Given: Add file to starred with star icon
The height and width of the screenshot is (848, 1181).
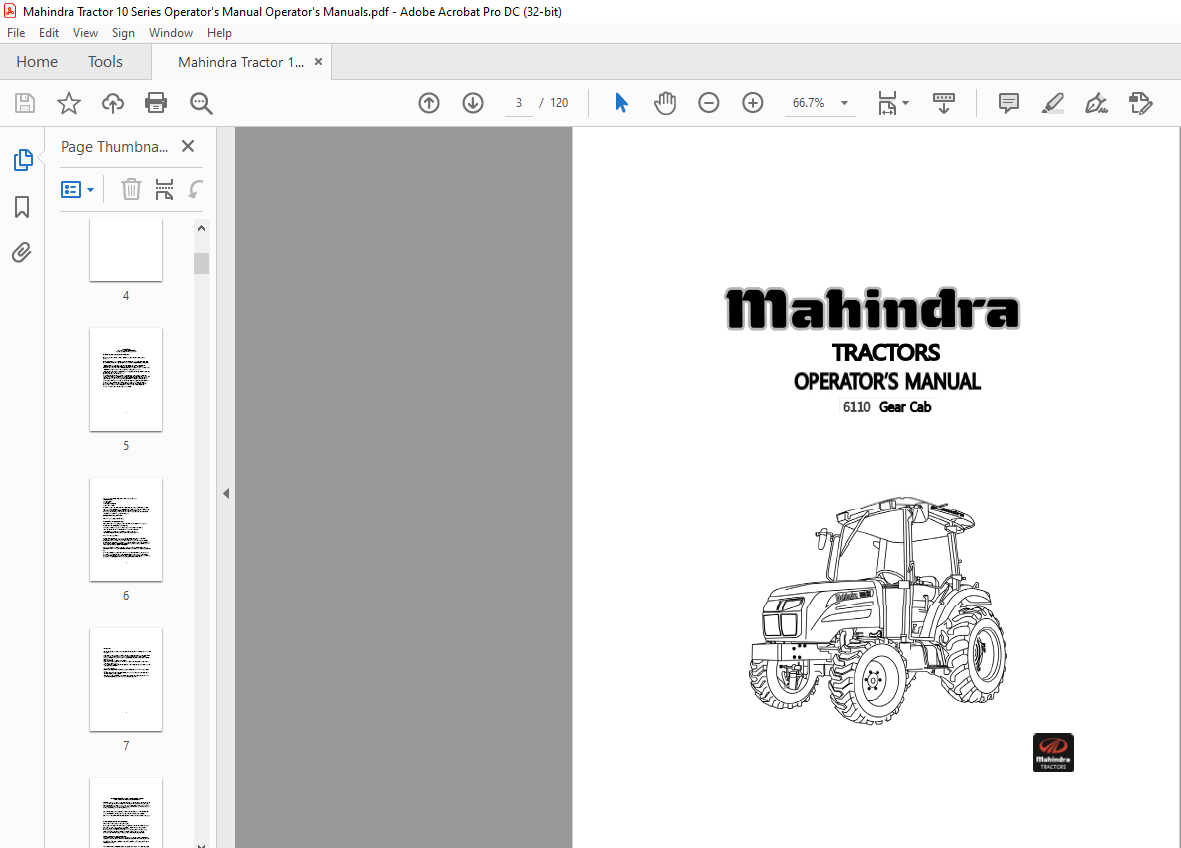Looking at the screenshot, I should pyautogui.click(x=69, y=103).
